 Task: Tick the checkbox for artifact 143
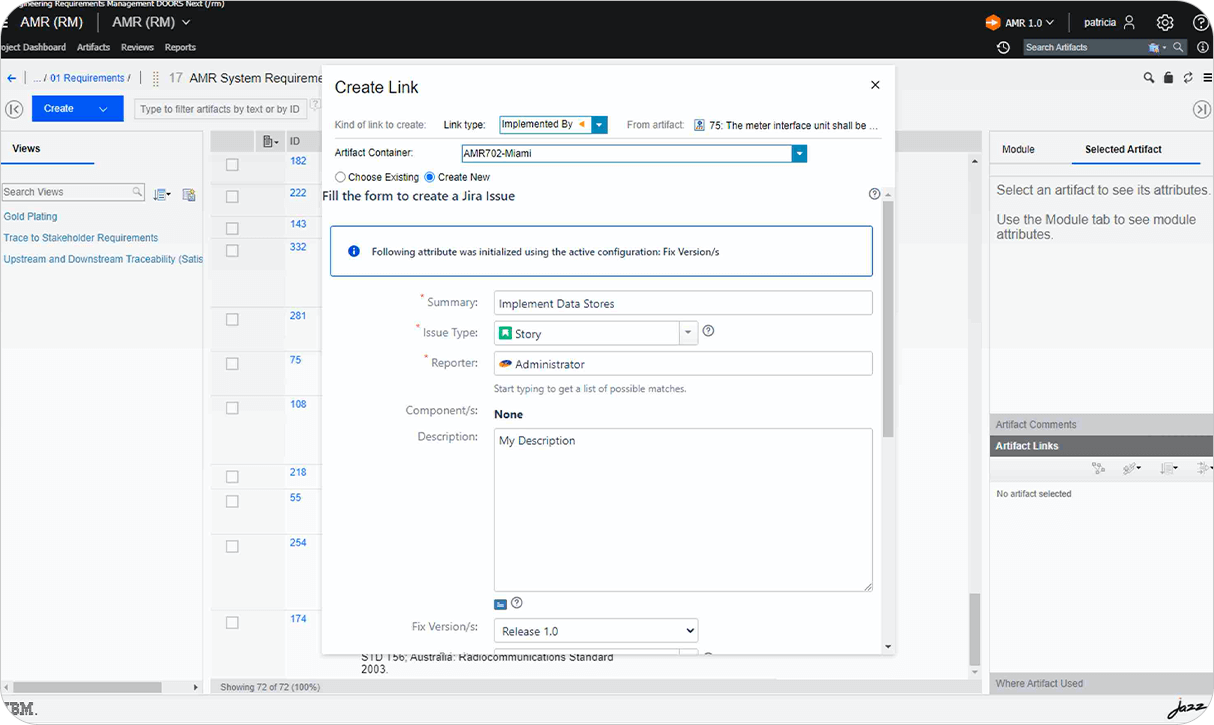[x=232, y=229]
